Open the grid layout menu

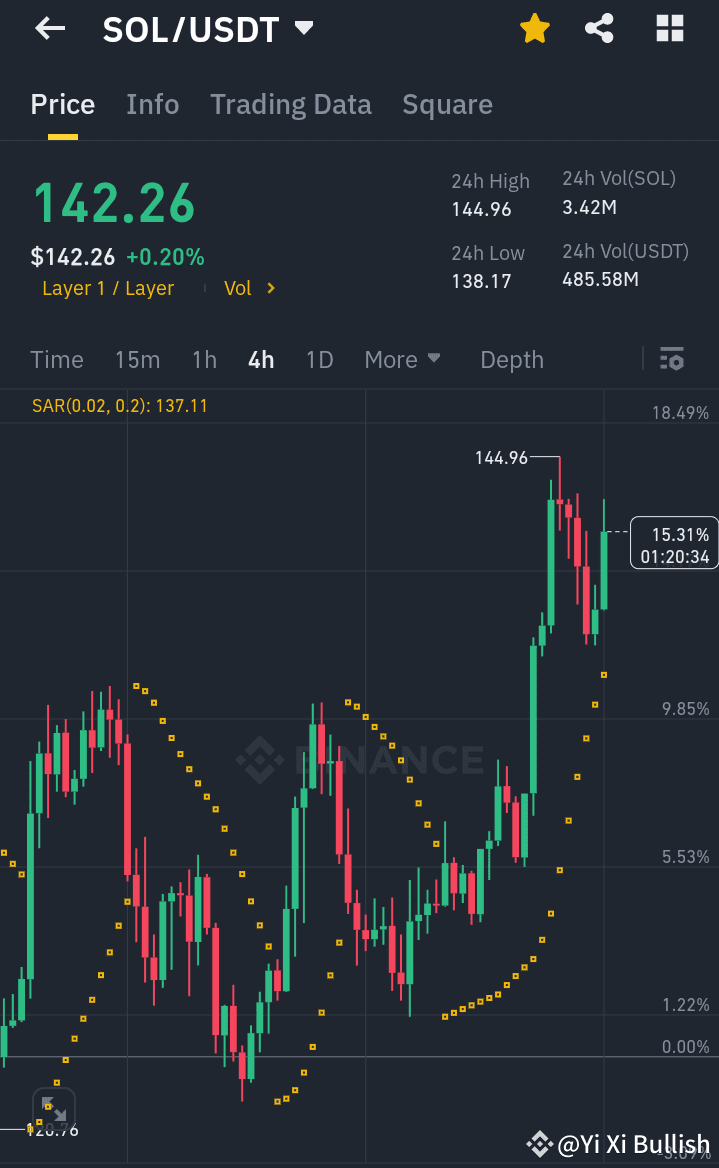click(668, 29)
